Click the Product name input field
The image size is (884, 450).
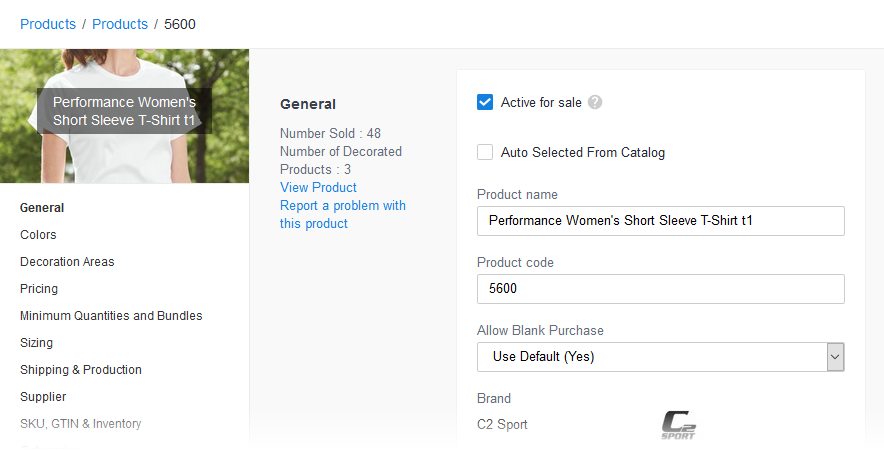(660, 221)
